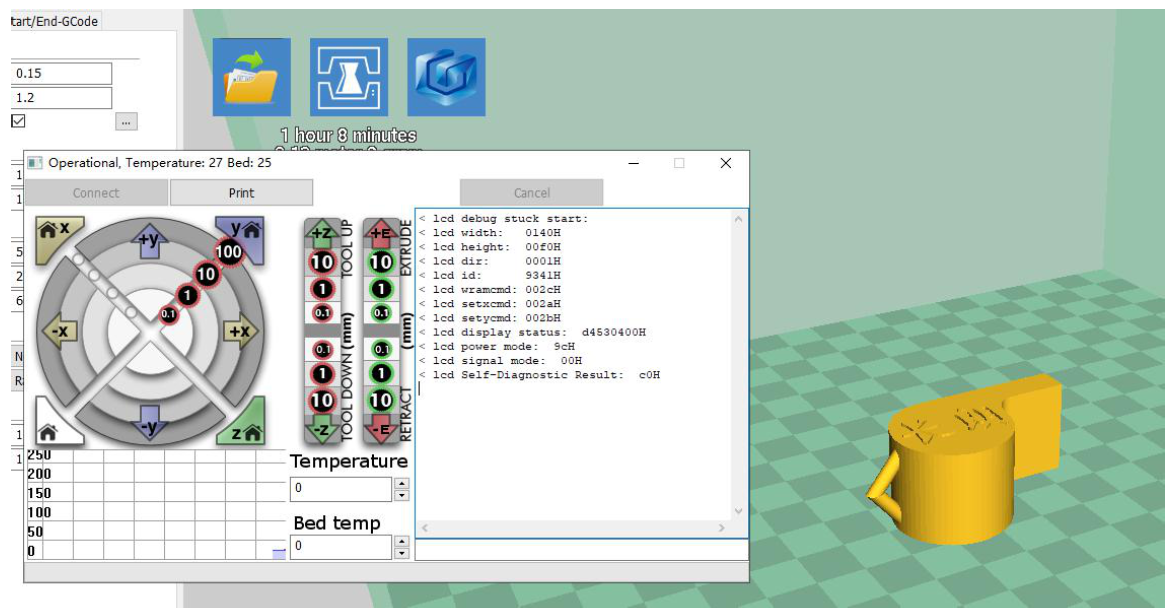Viewport: 1171px width, 616px height.
Task: Click the Load model folder icon
Action: click(252, 77)
